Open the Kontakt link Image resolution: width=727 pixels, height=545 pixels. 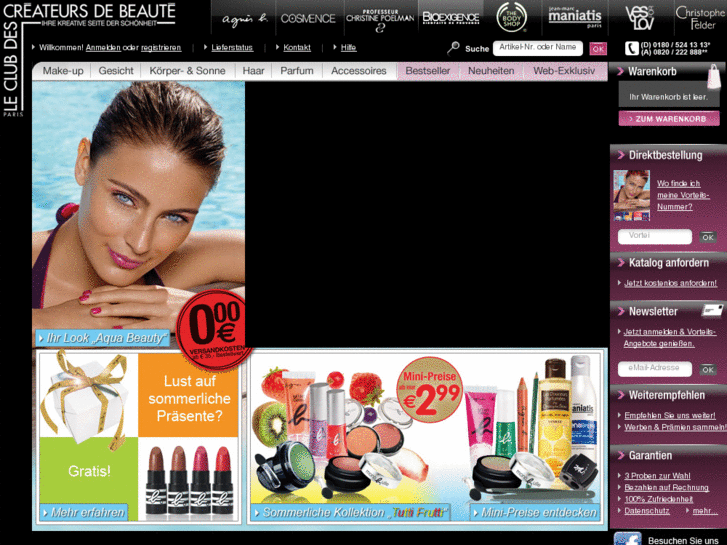[297, 47]
